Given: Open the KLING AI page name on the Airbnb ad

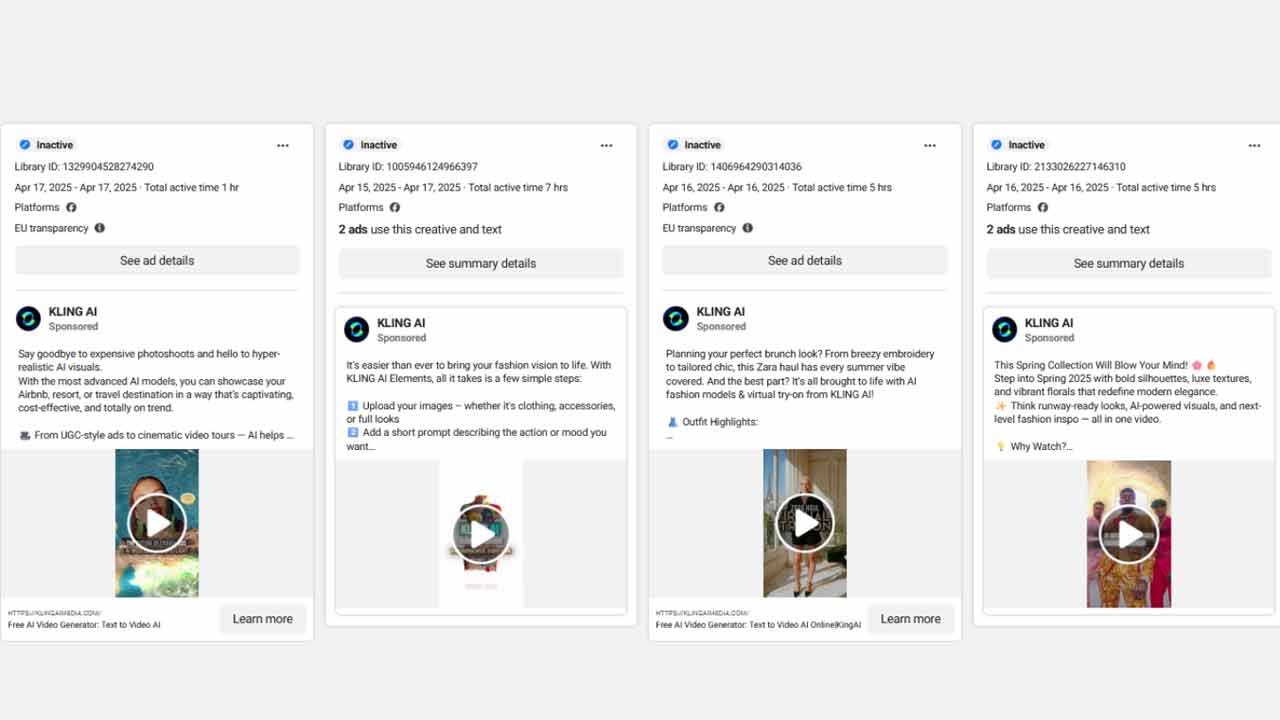Looking at the screenshot, I should [x=73, y=312].
